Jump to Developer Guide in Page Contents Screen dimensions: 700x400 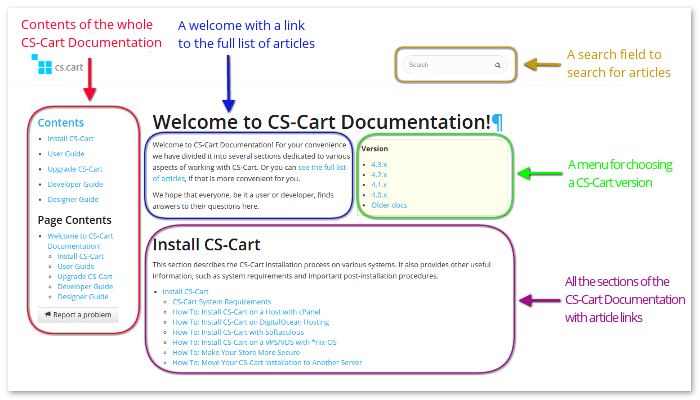coord(85,286)
